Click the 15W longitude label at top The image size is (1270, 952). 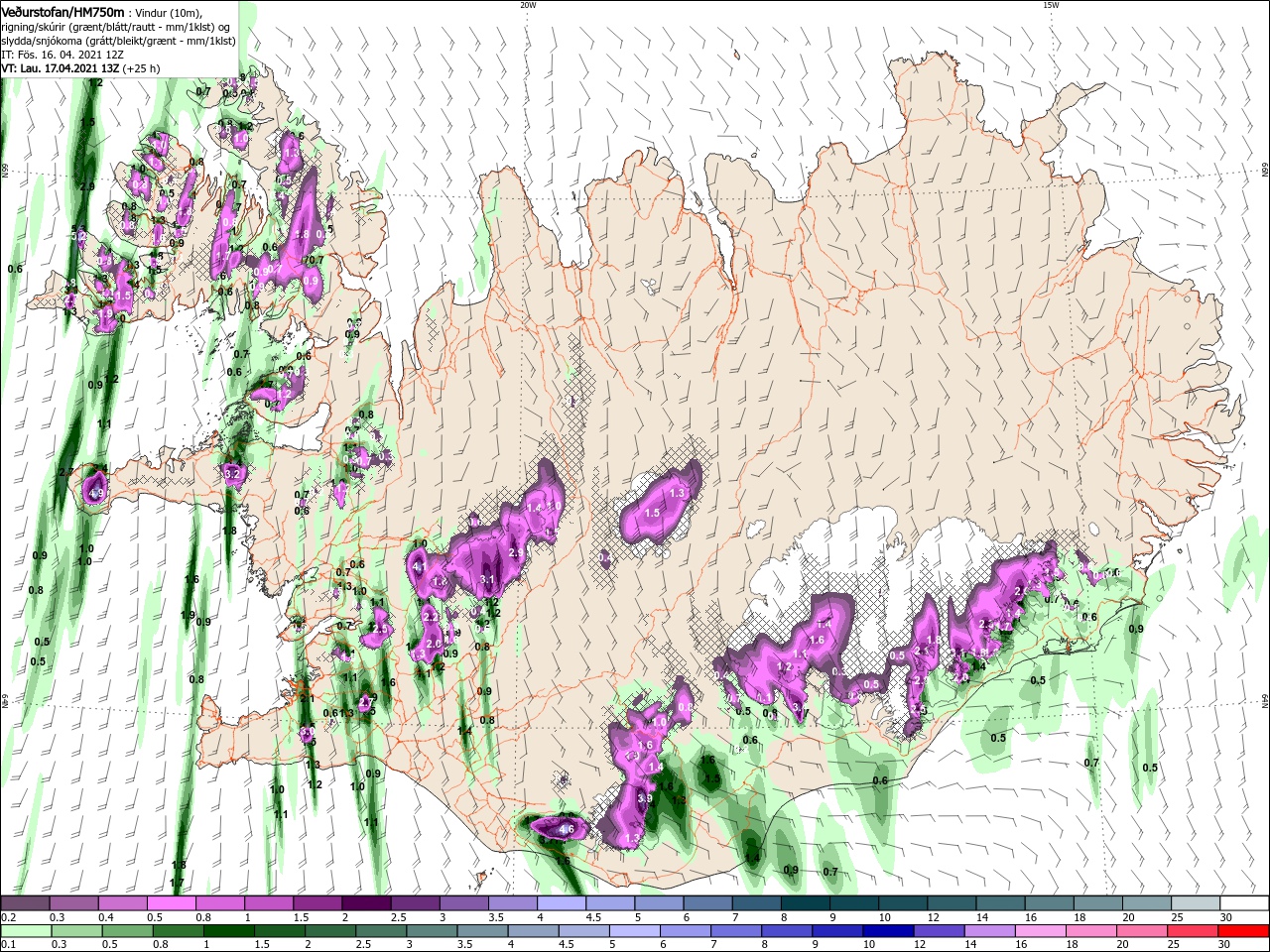point(1051,5)
